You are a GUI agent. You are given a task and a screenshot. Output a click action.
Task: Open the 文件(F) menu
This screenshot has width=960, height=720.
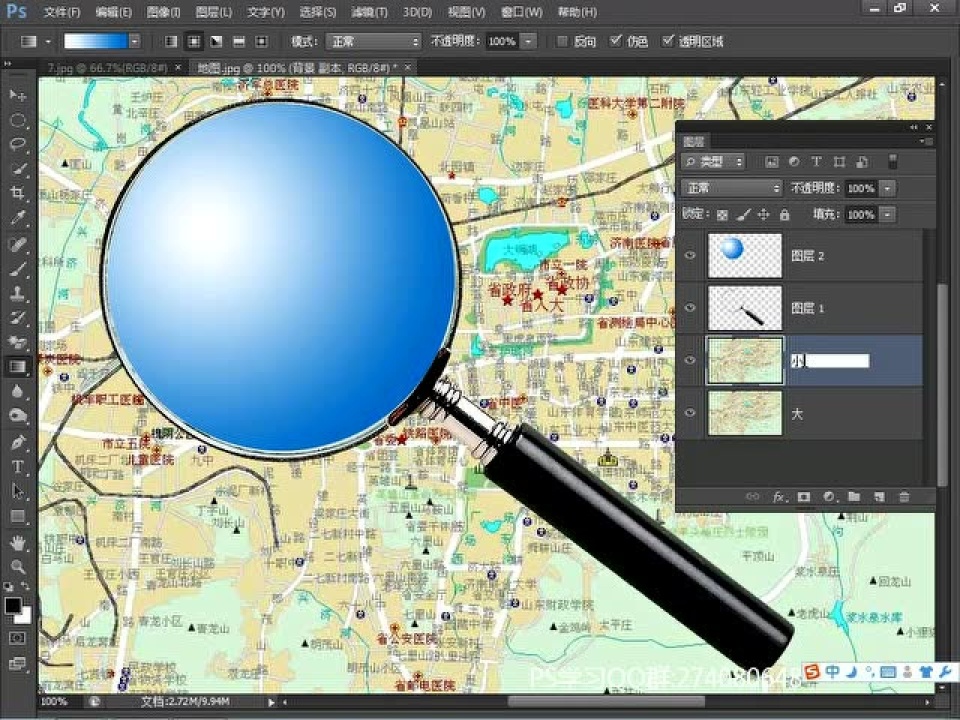click(x=62, y=12)
